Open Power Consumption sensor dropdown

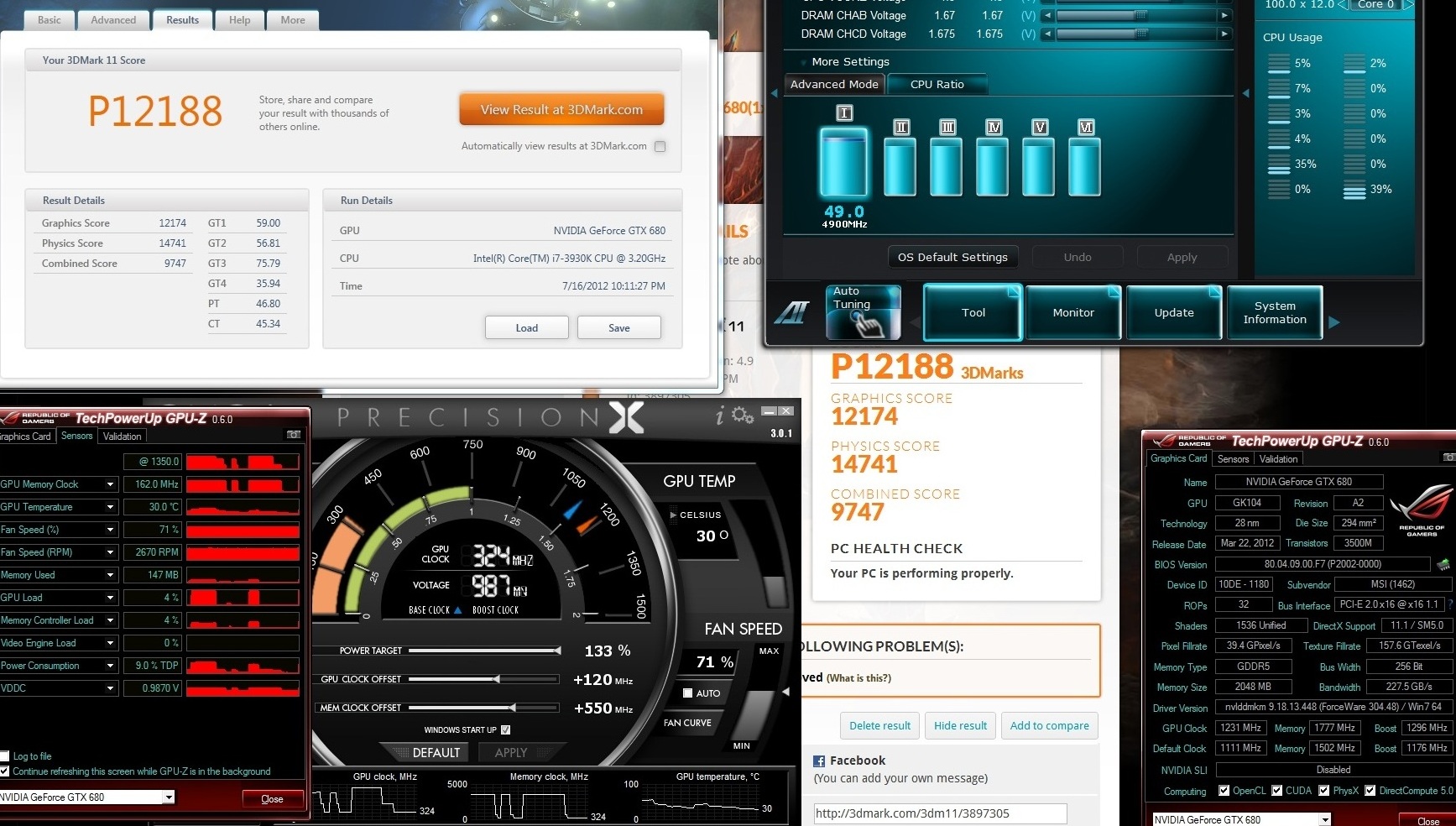coord(110,666)
